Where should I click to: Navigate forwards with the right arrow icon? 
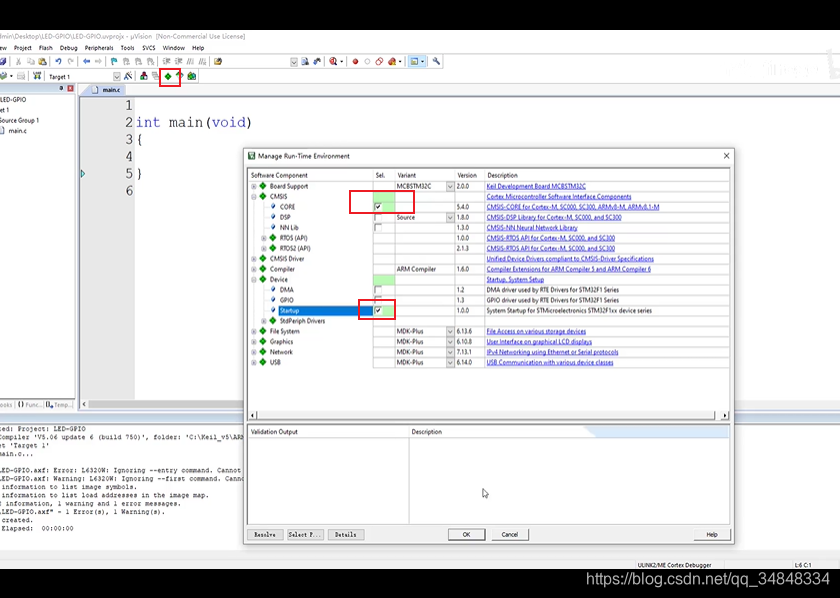(x=98, y=62)
